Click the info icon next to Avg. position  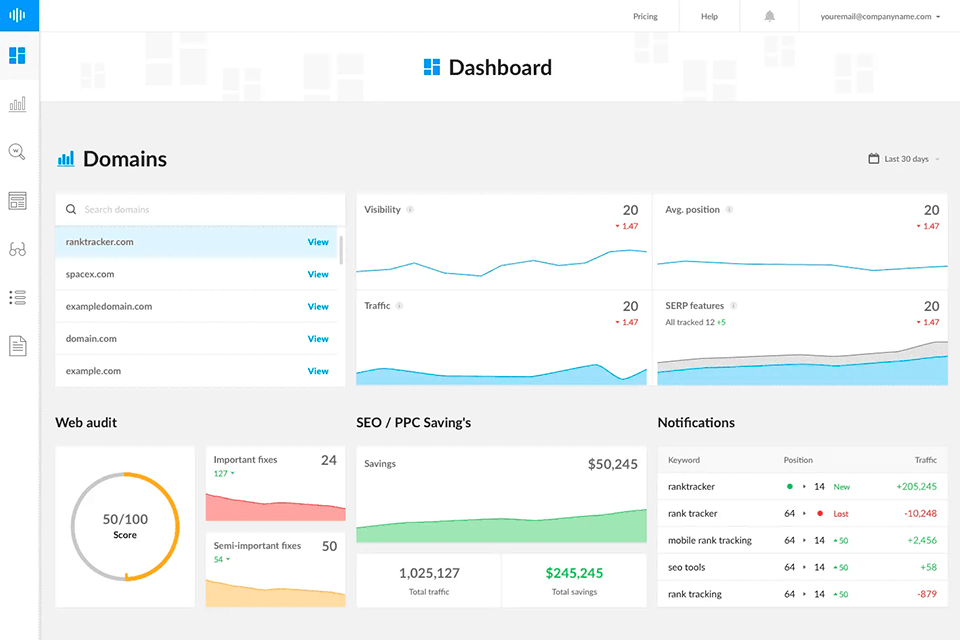729,209
